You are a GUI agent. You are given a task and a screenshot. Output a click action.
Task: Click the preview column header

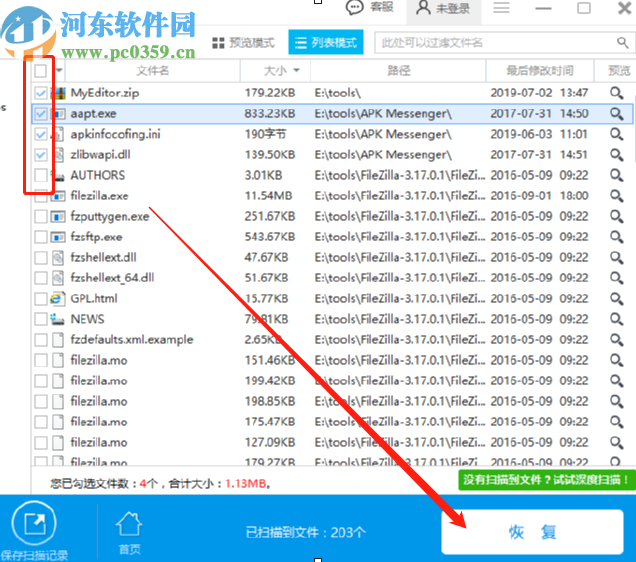coord(619,71)
